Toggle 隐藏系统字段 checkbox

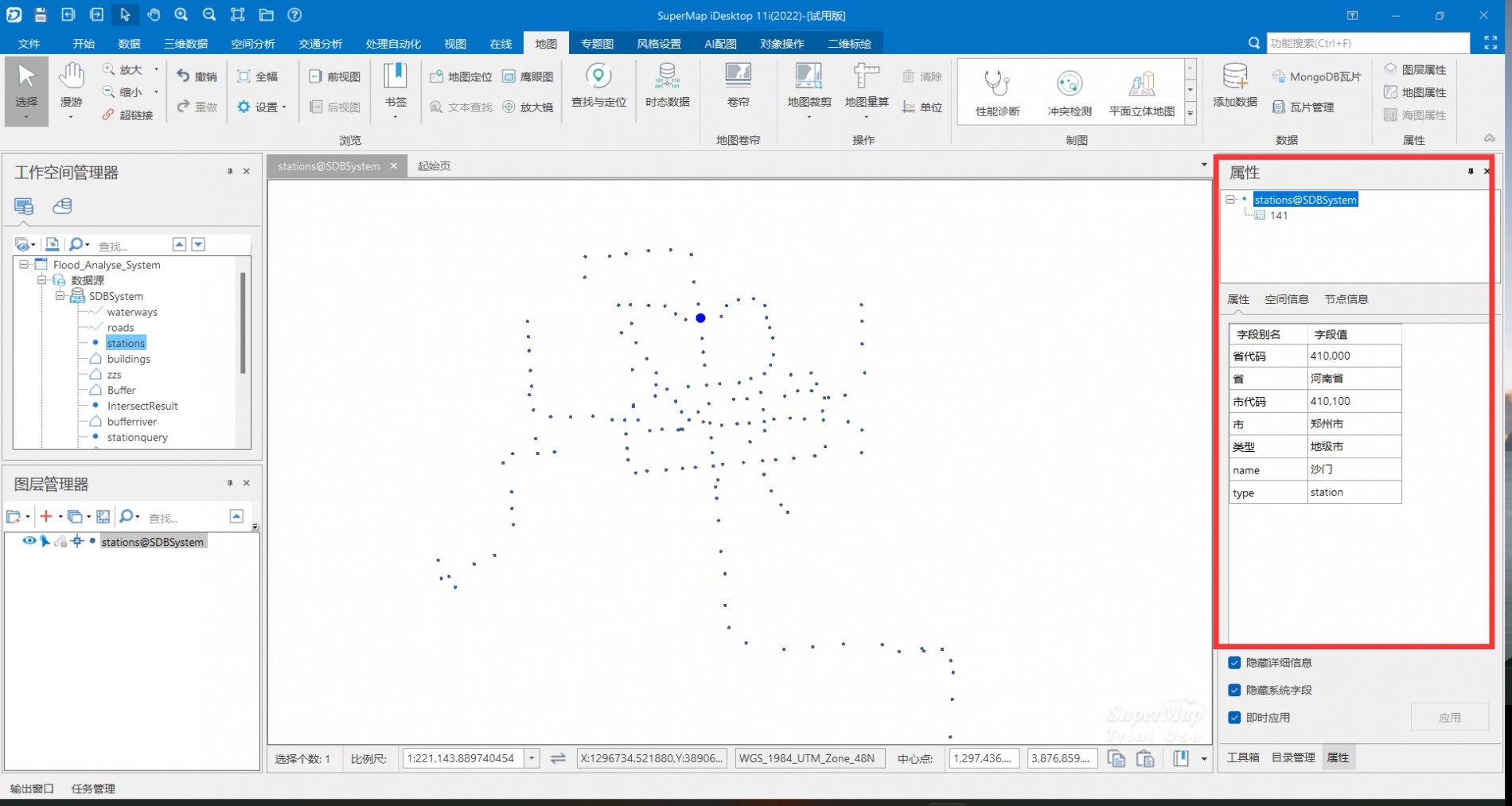(1234, 690)
